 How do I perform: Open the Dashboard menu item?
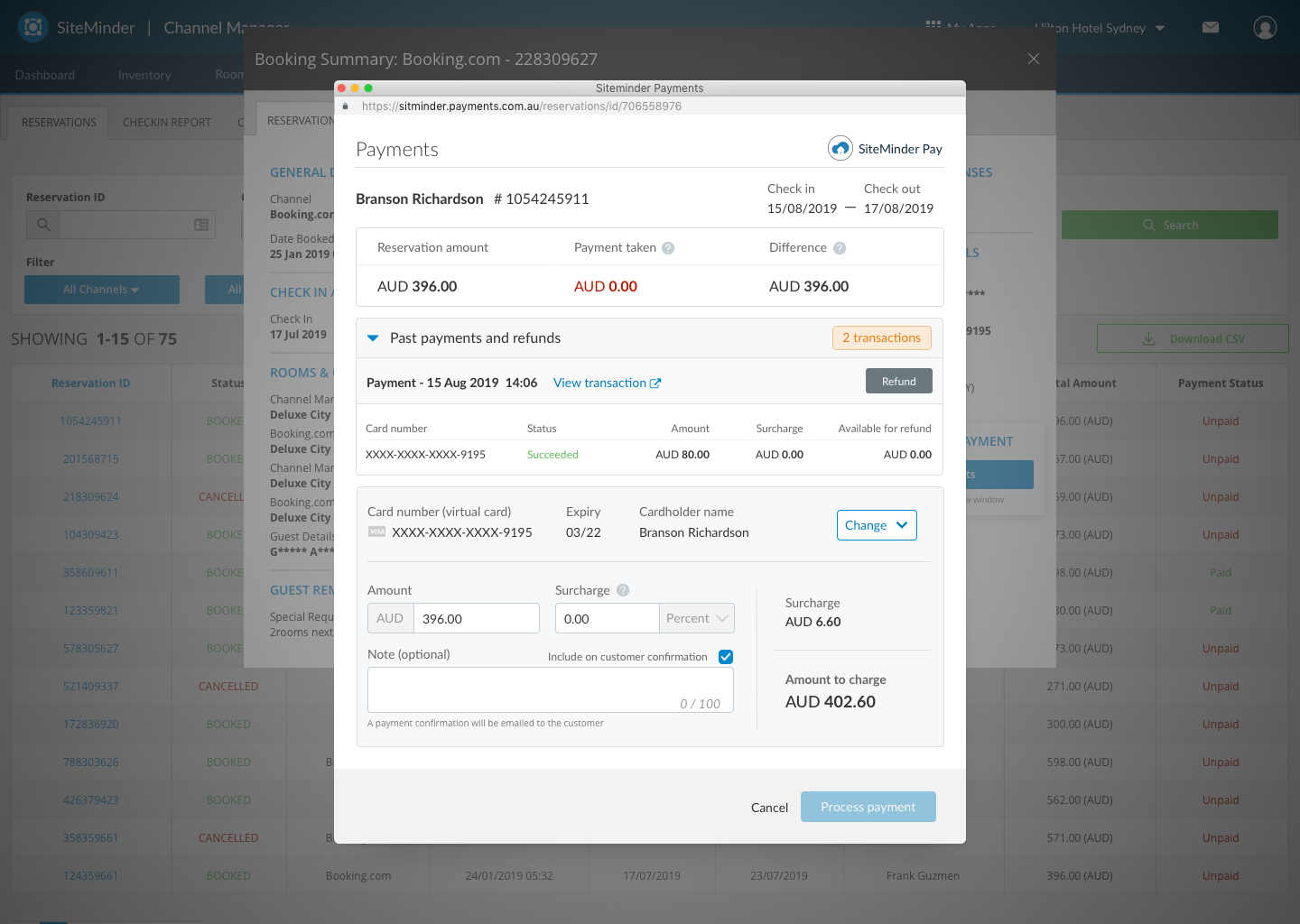click(x=45, y=75)
